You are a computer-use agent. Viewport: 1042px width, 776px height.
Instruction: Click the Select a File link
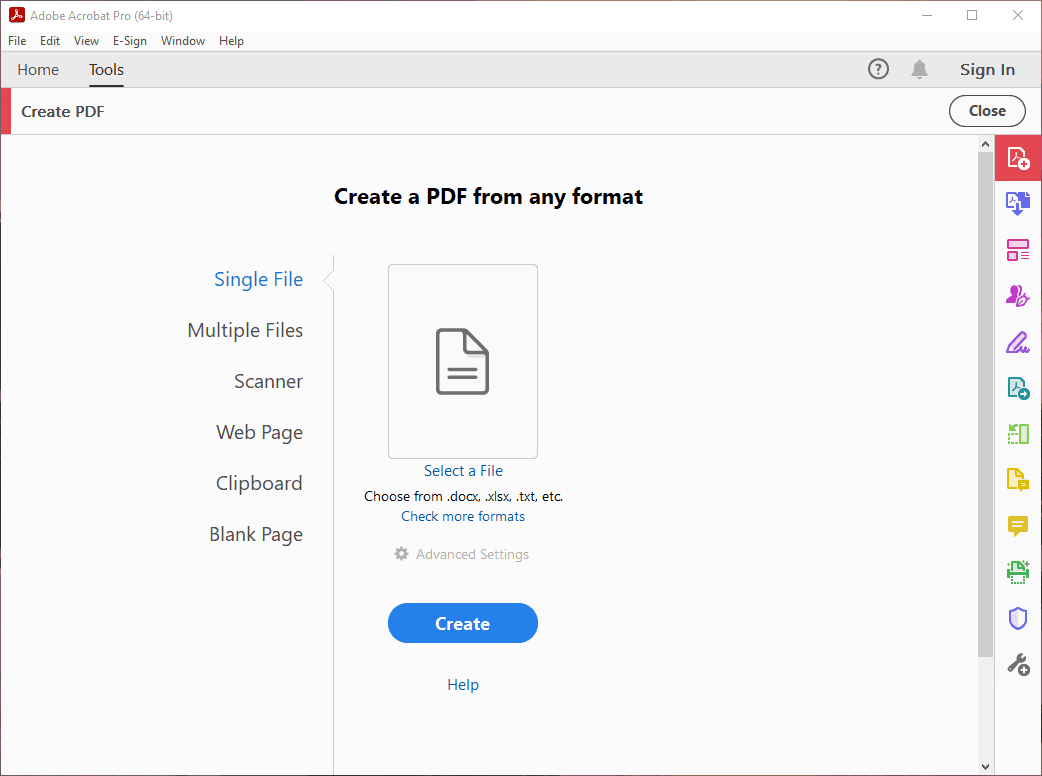tap(463, 471)
